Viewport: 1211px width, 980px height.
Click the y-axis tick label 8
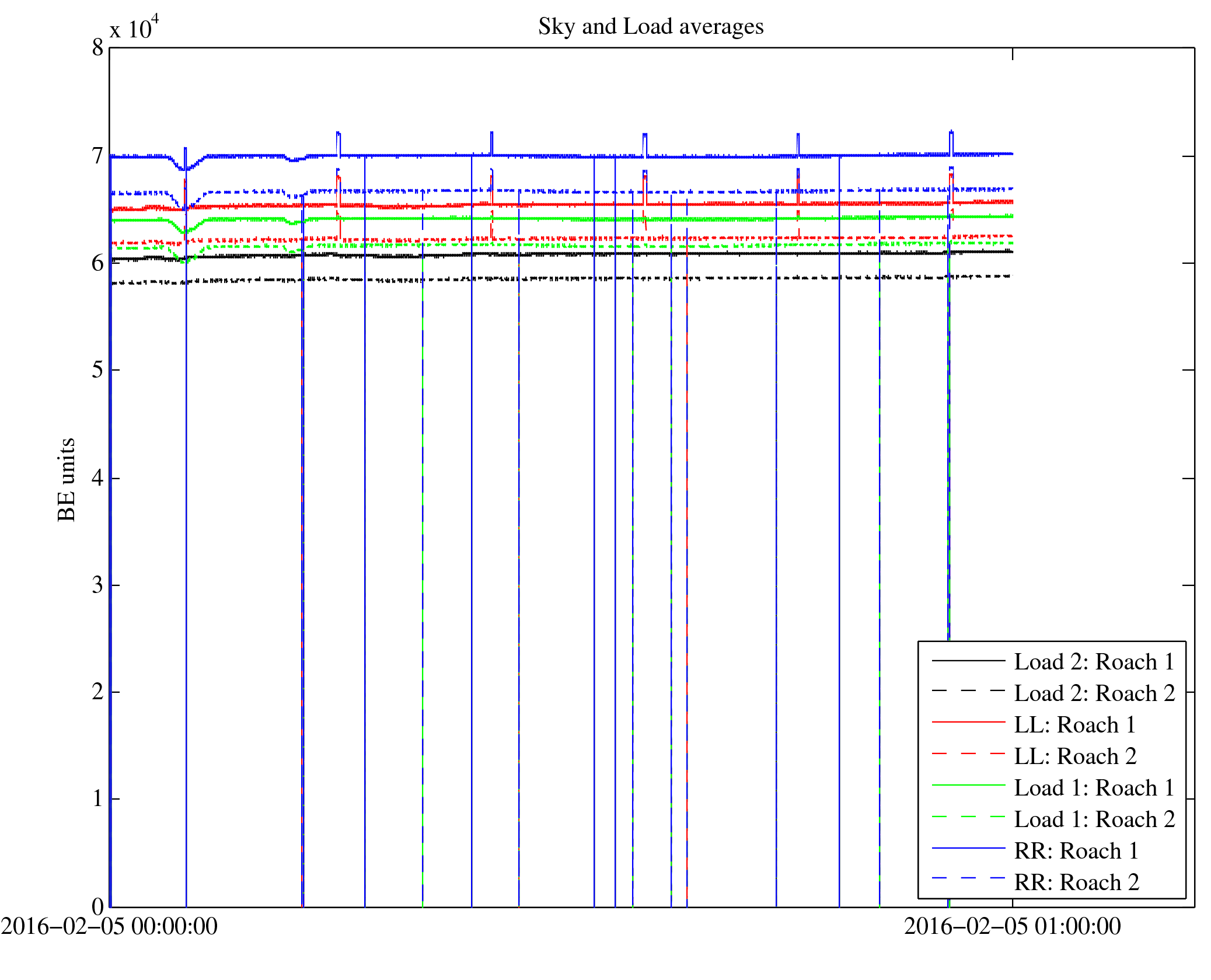pos(97,48)
